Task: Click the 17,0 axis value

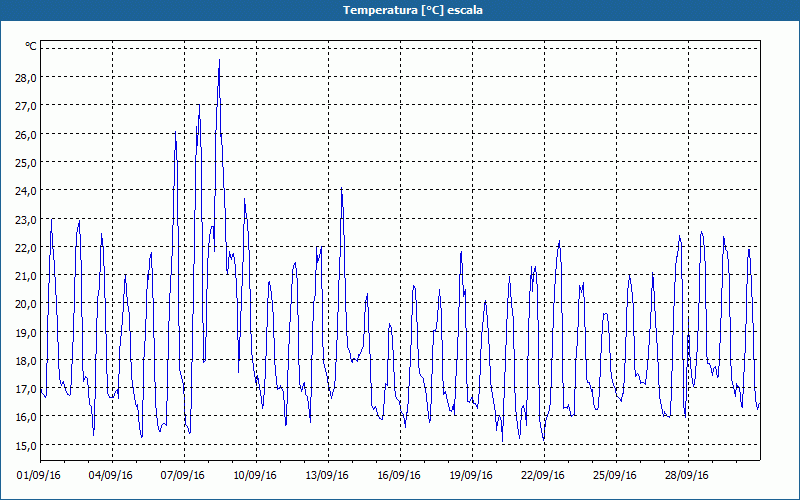Action: pos(27,388)
